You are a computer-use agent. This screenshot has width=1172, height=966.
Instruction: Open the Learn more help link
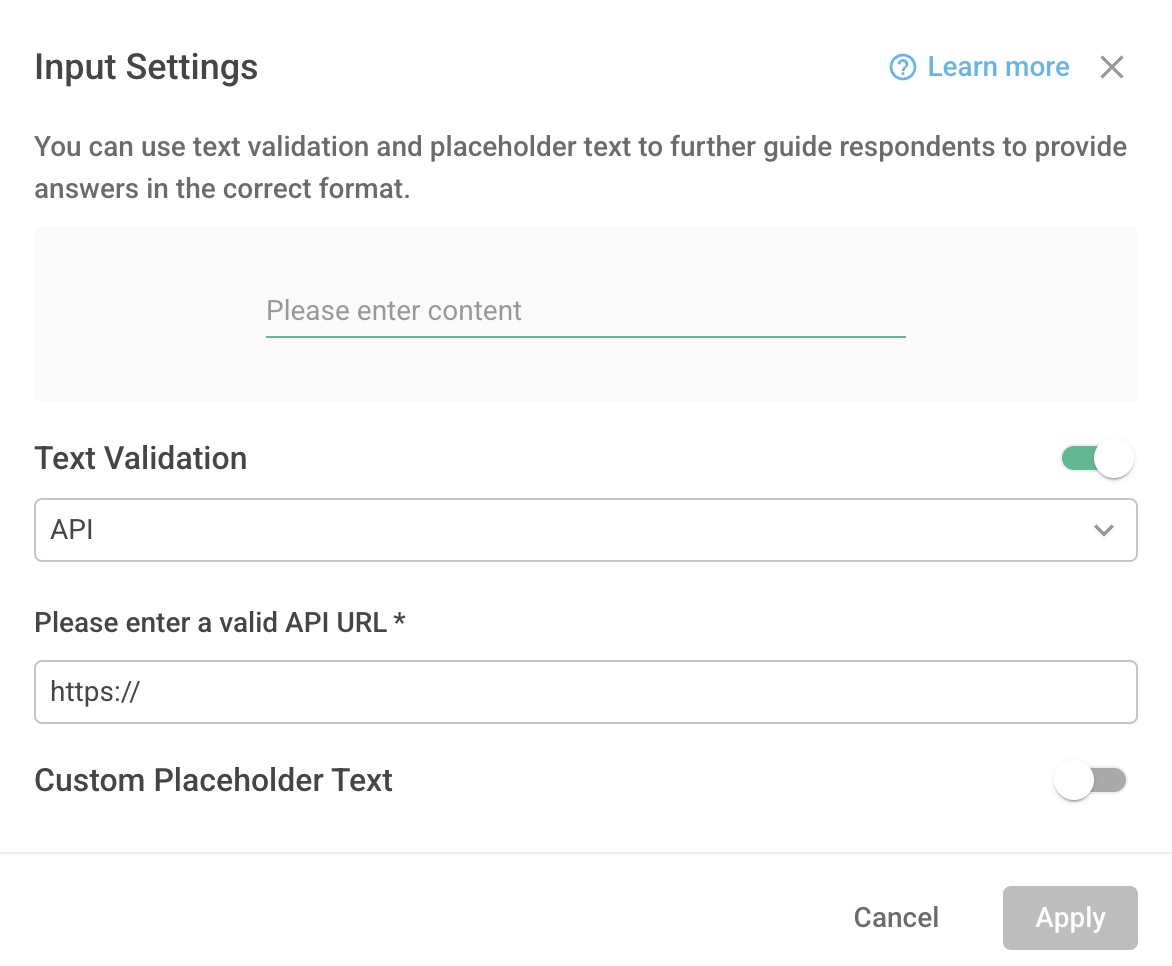[x=997, y=67]
